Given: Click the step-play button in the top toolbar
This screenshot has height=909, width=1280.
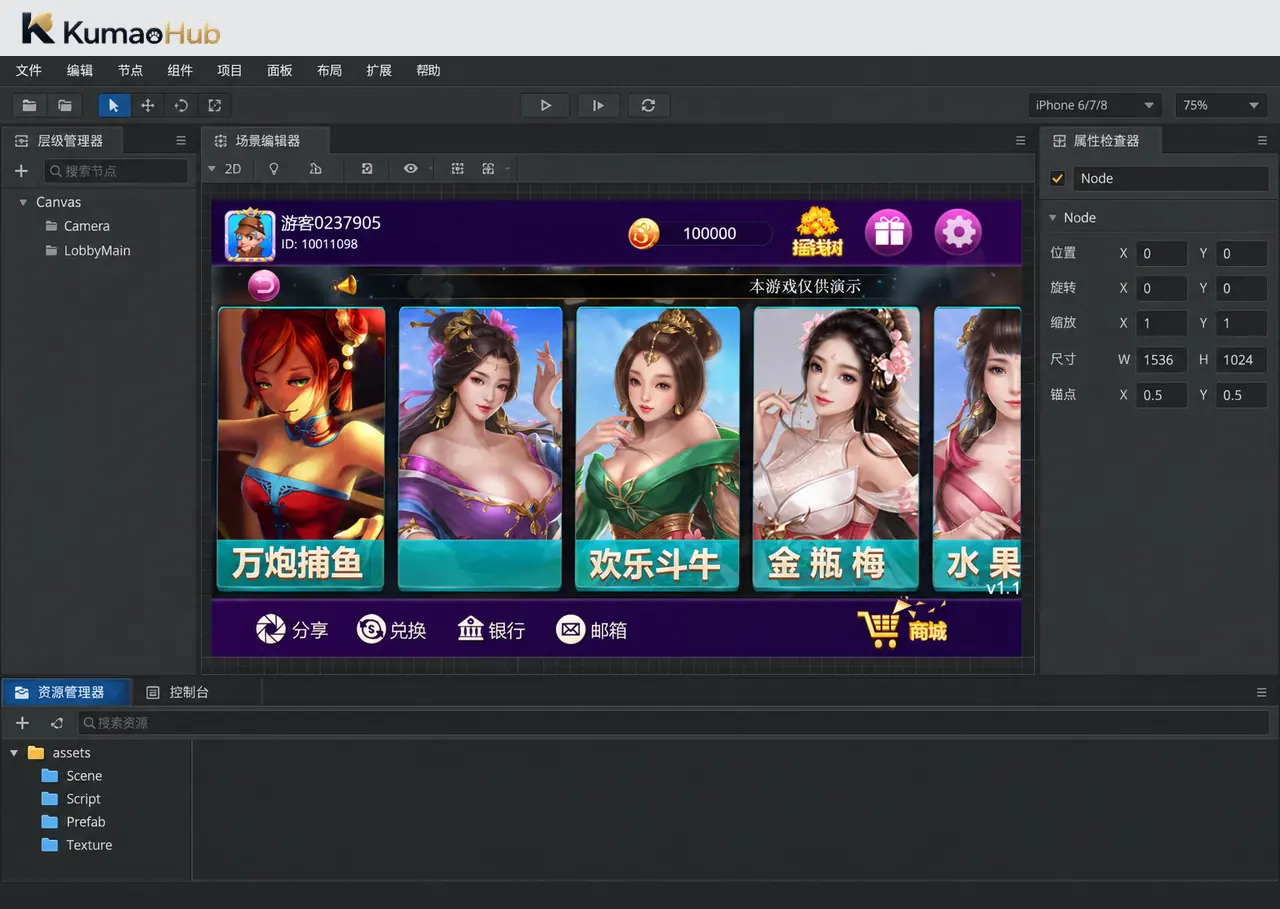Looking at the screenshot, I should (x=598, y=105).
